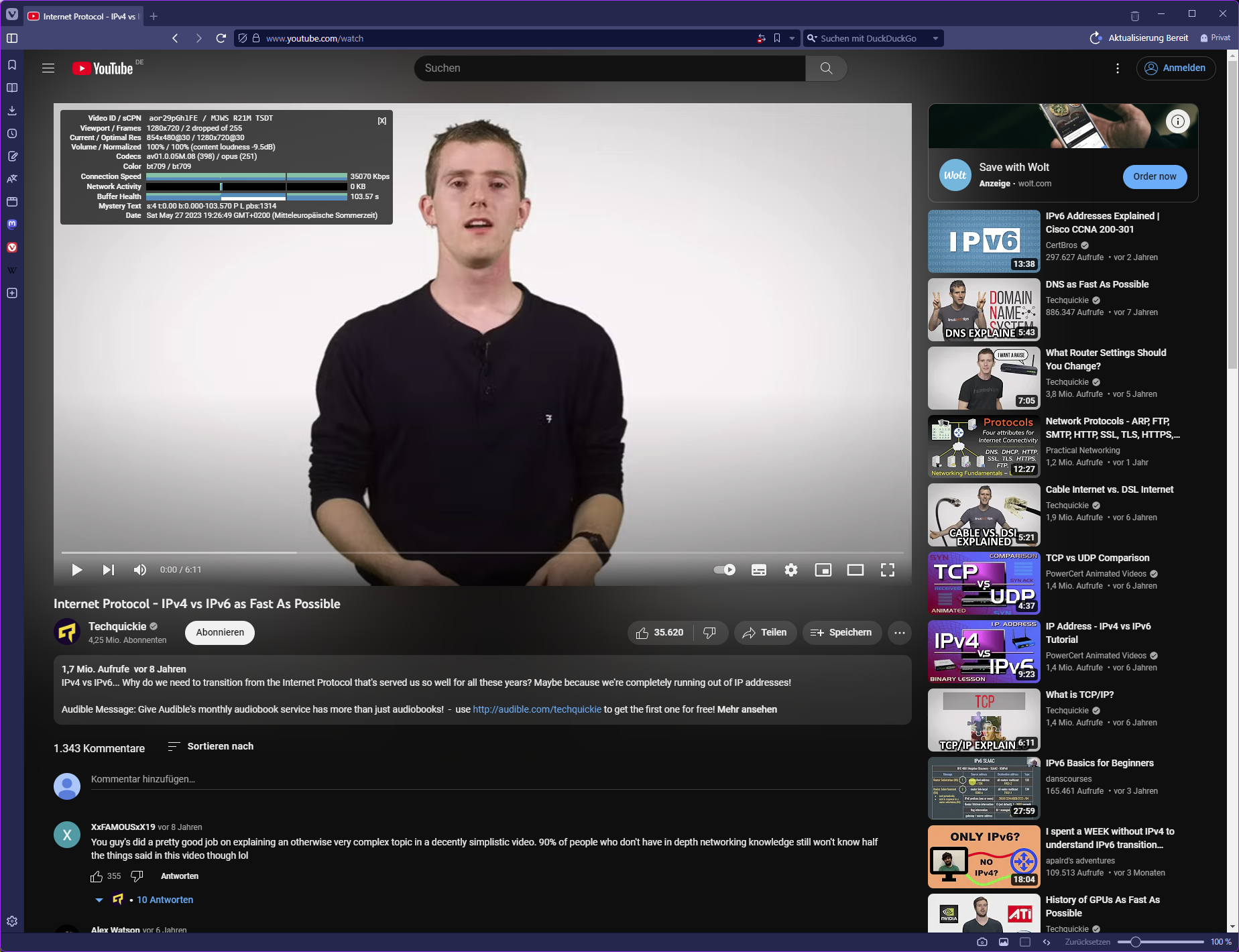The height and width of the screenshot is (952, 1239).
Task: Go to the YouTube home logo
Action: coord(103,68)
